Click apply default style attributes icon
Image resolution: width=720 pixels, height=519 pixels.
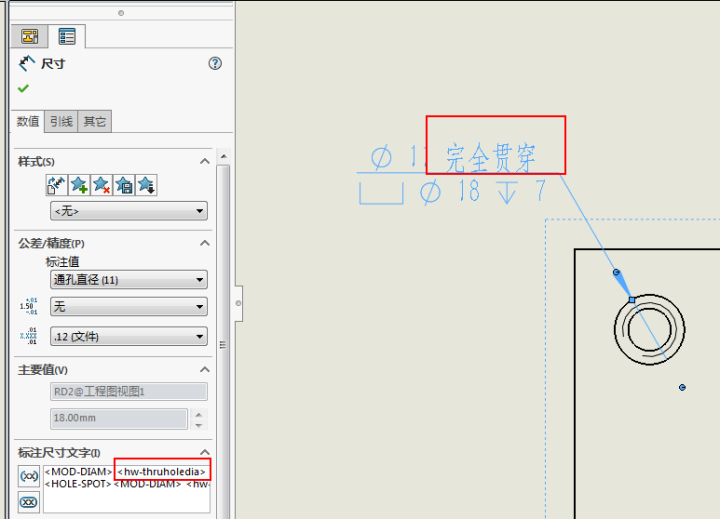tap(57, 185)
